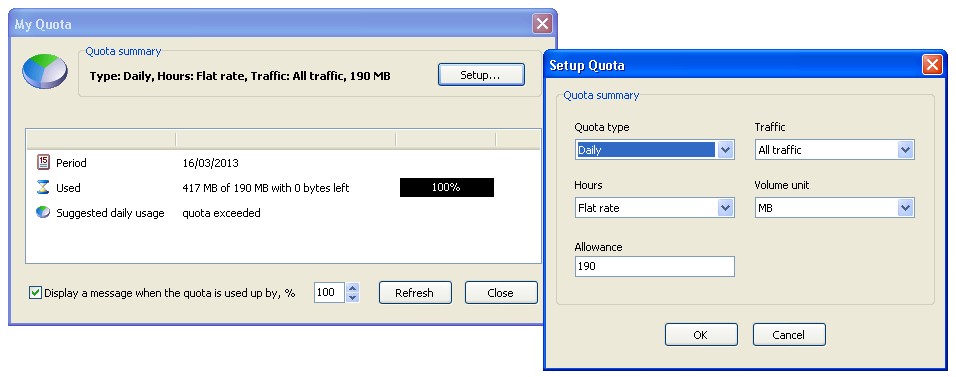Click the 100% usage progress bar
Image resolution: width=956 pixels, height=377 pixels.
(447, 187)
